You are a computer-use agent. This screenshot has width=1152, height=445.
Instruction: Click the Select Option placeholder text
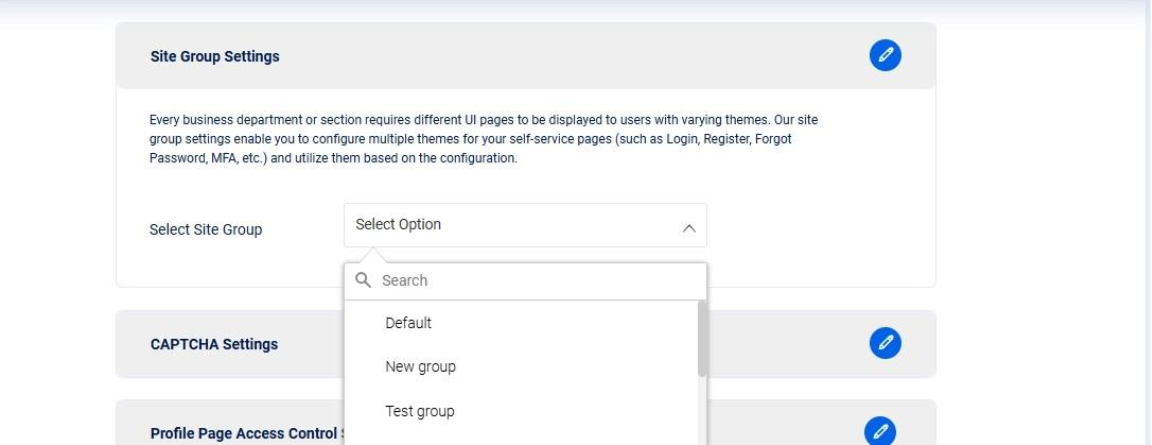[x=398, y=225]
